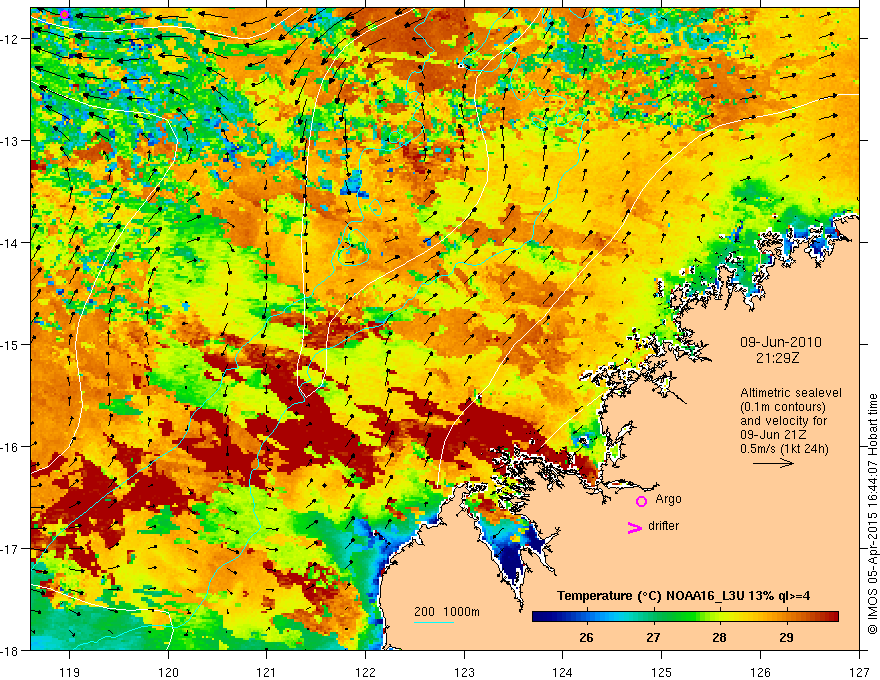Image resolution: width=880 pixels, height=680 pixels.
Task: Click the '124' longitude axis label
Action: 563,672
